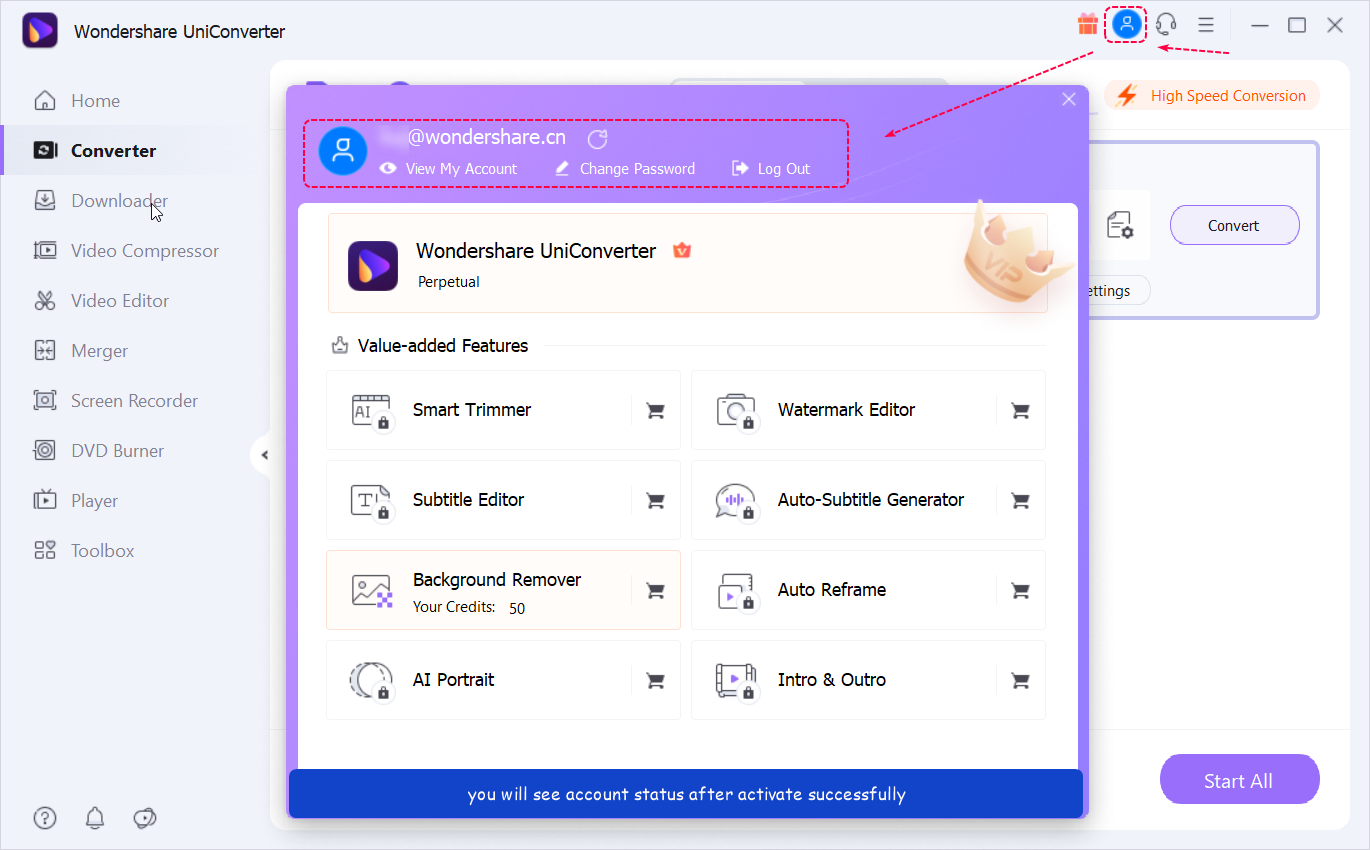Click the DVD Burner disc icon
Screen dimensions: 1370x850
click(45, 450)
